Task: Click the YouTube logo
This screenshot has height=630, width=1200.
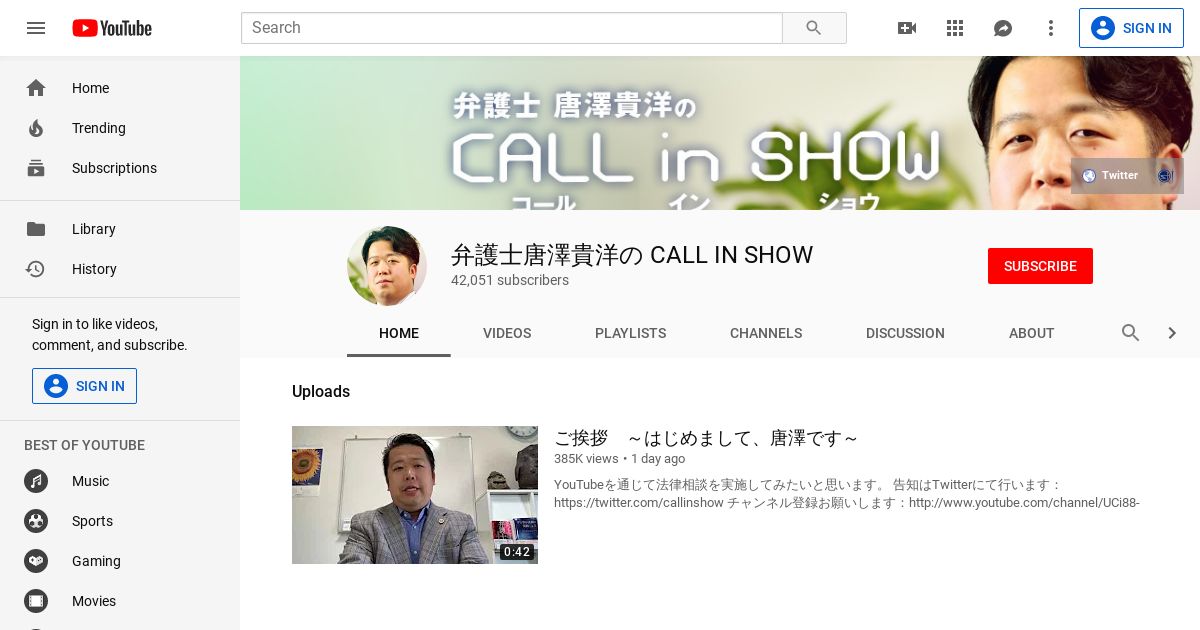Action: (112, 28)
